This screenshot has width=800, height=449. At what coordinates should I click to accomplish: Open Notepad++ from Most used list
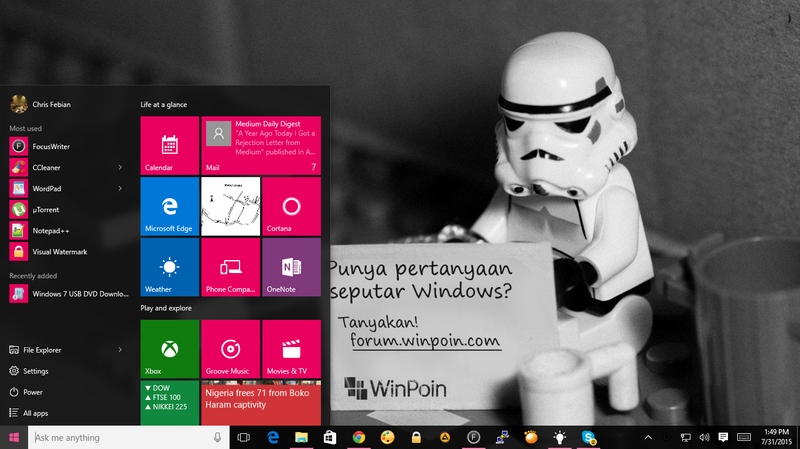point(67,231)
